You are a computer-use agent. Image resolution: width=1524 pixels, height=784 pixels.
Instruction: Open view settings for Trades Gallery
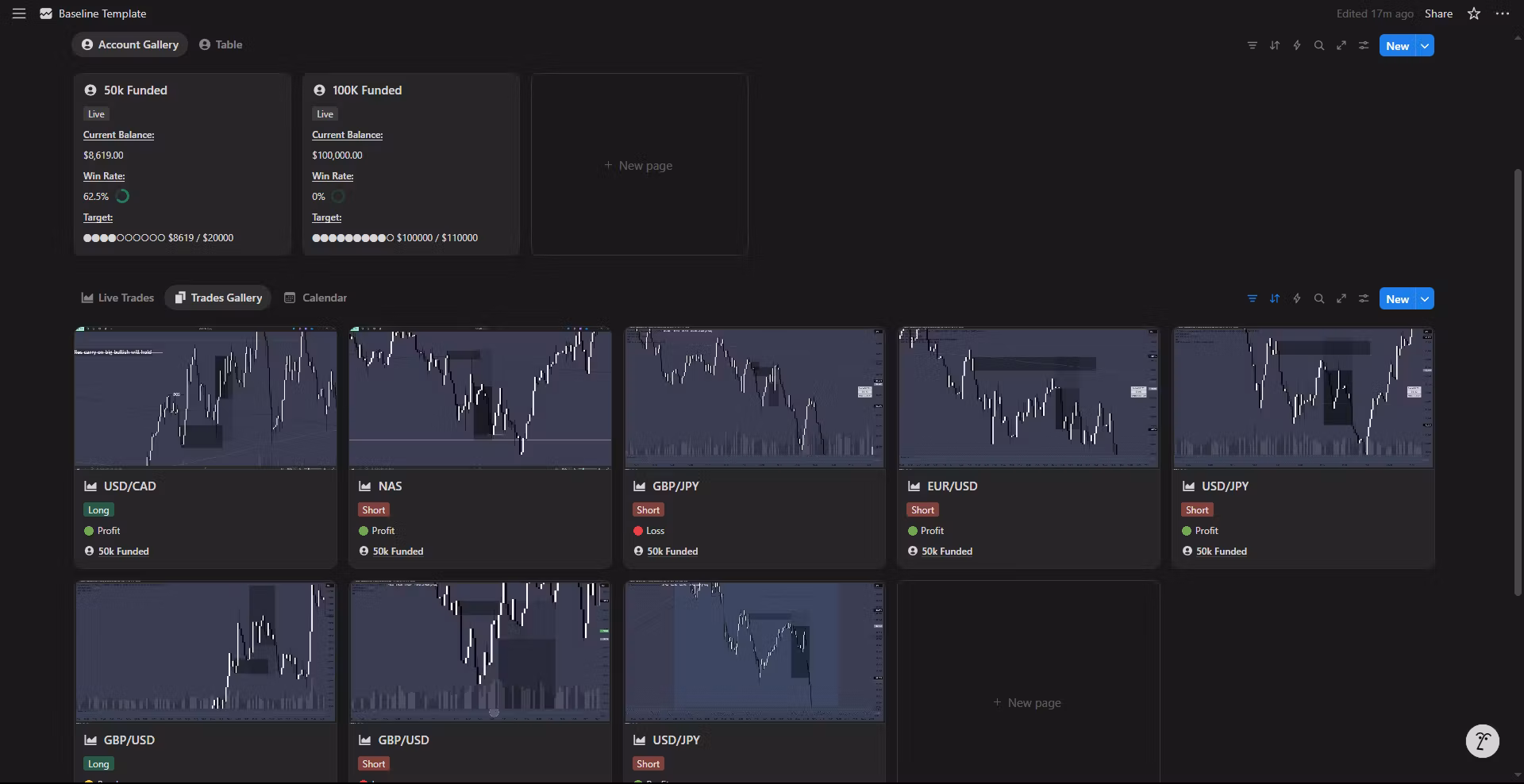1363,299
